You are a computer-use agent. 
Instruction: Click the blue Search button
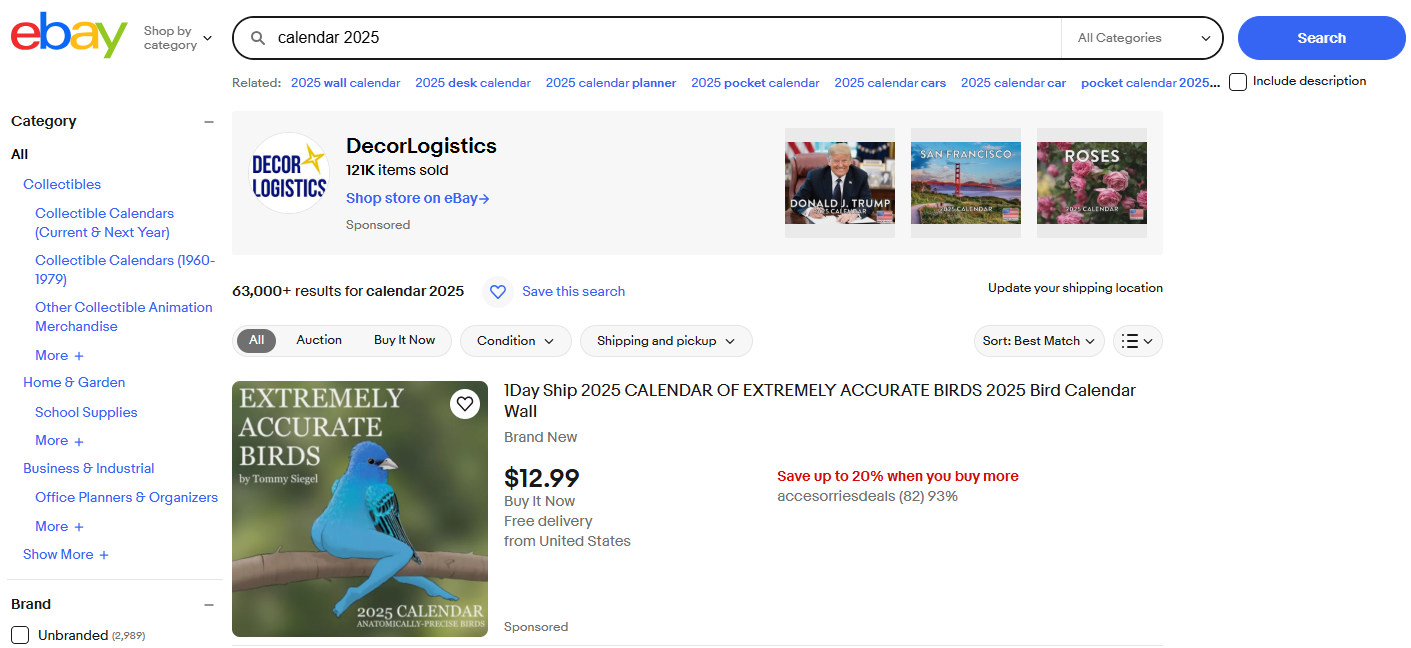(x=1322, y=38)
